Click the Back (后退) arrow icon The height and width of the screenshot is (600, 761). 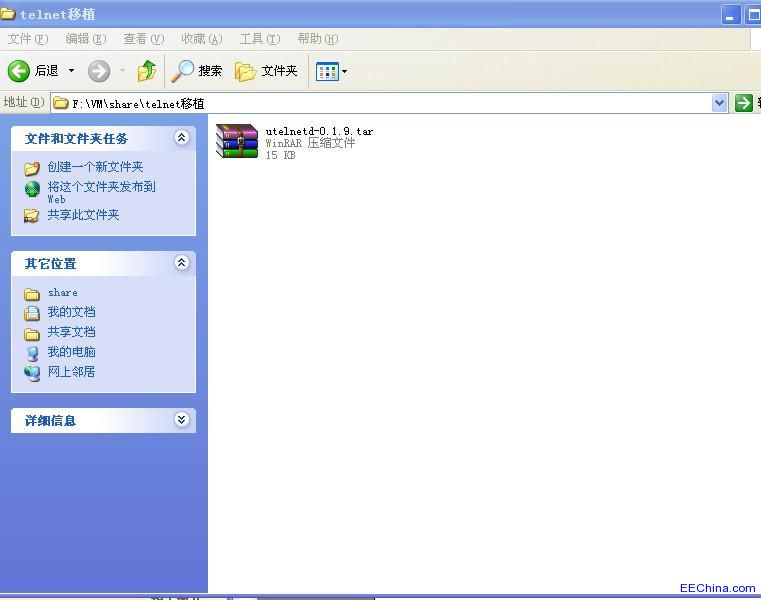[x=19, y=71]
